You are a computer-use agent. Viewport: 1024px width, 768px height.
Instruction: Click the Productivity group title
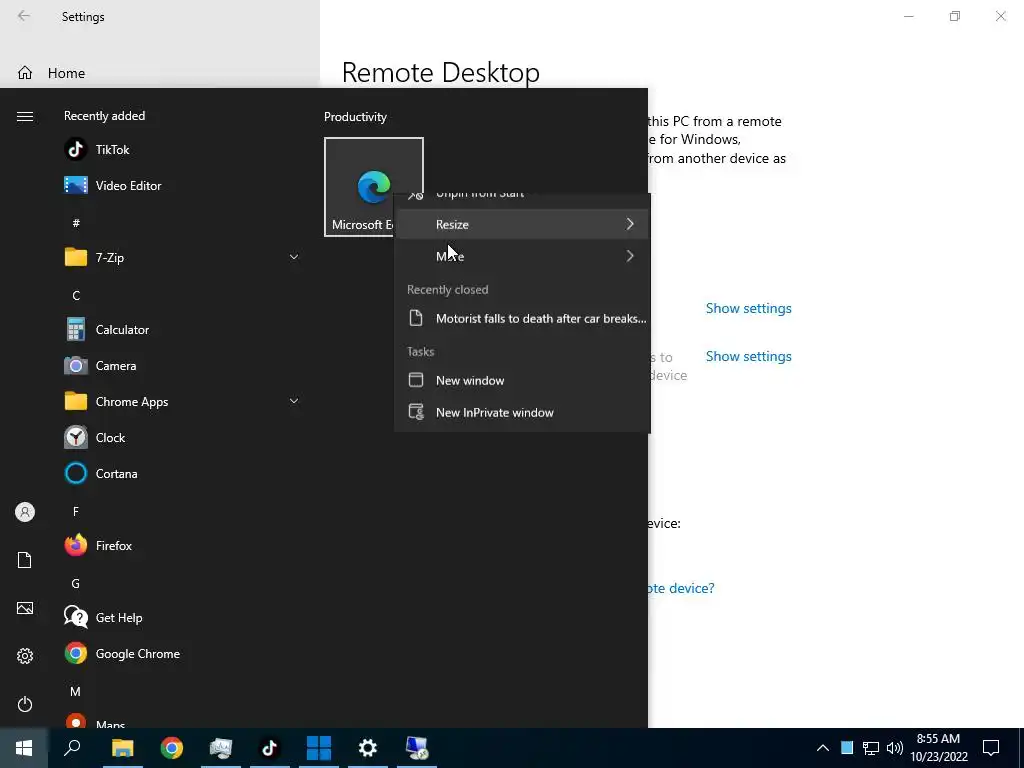pyautogui.click(x=355, y=117)
